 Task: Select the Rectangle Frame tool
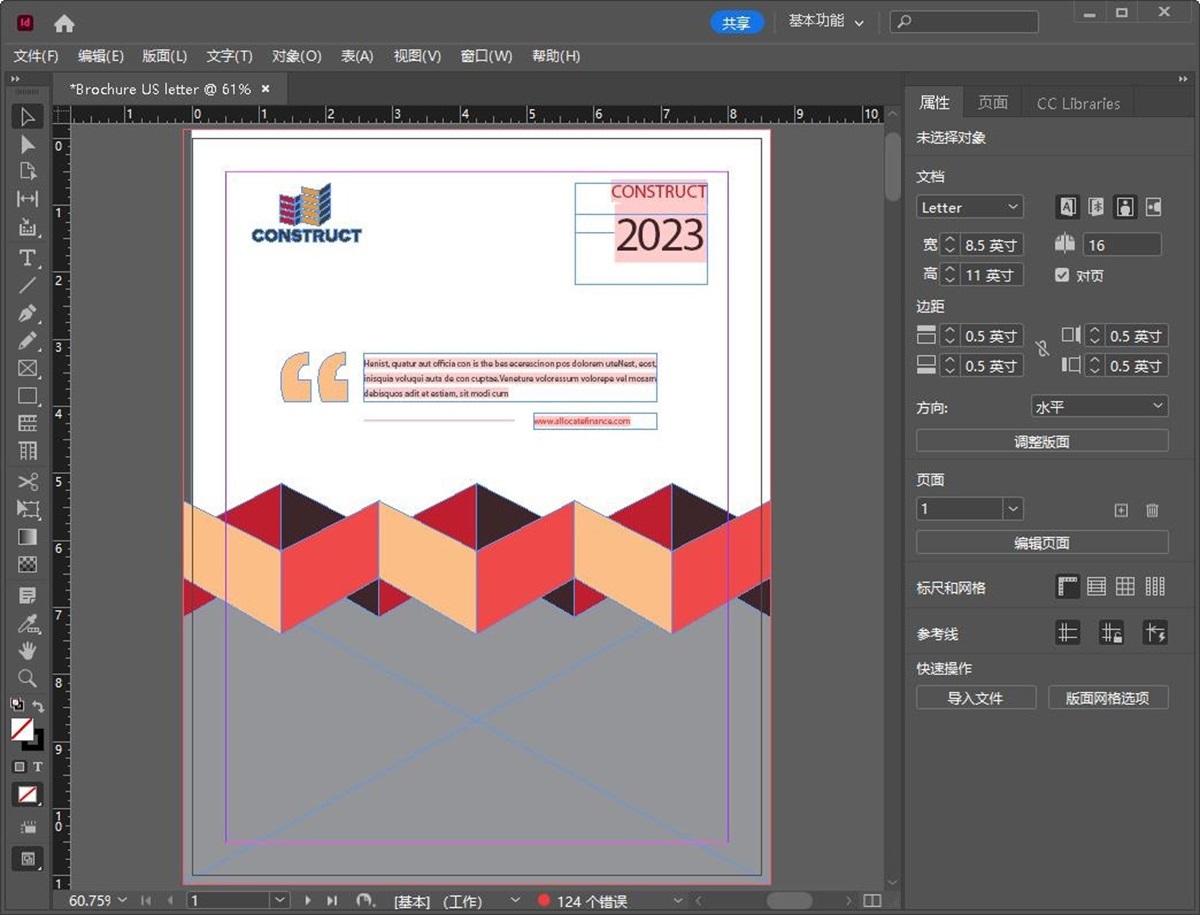pyautogui.click(x=28, y=369)
